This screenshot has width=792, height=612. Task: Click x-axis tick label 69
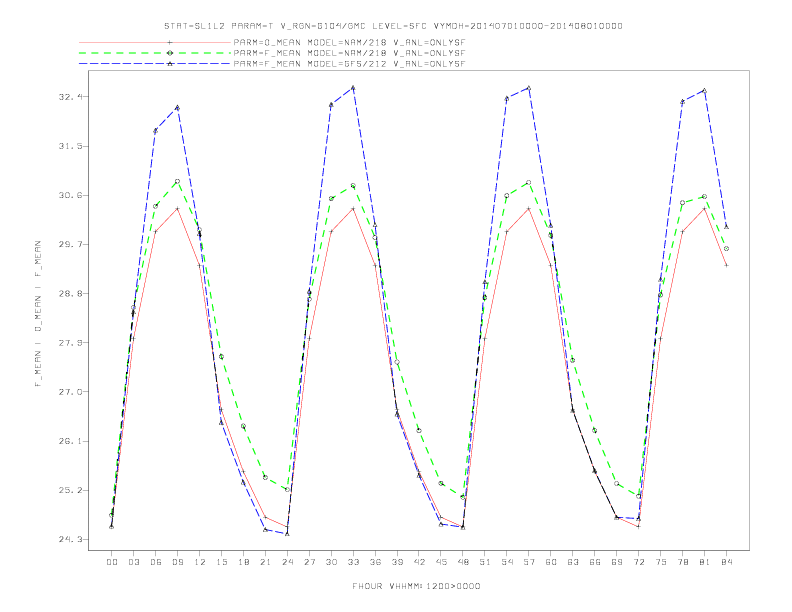coord(617,562)
